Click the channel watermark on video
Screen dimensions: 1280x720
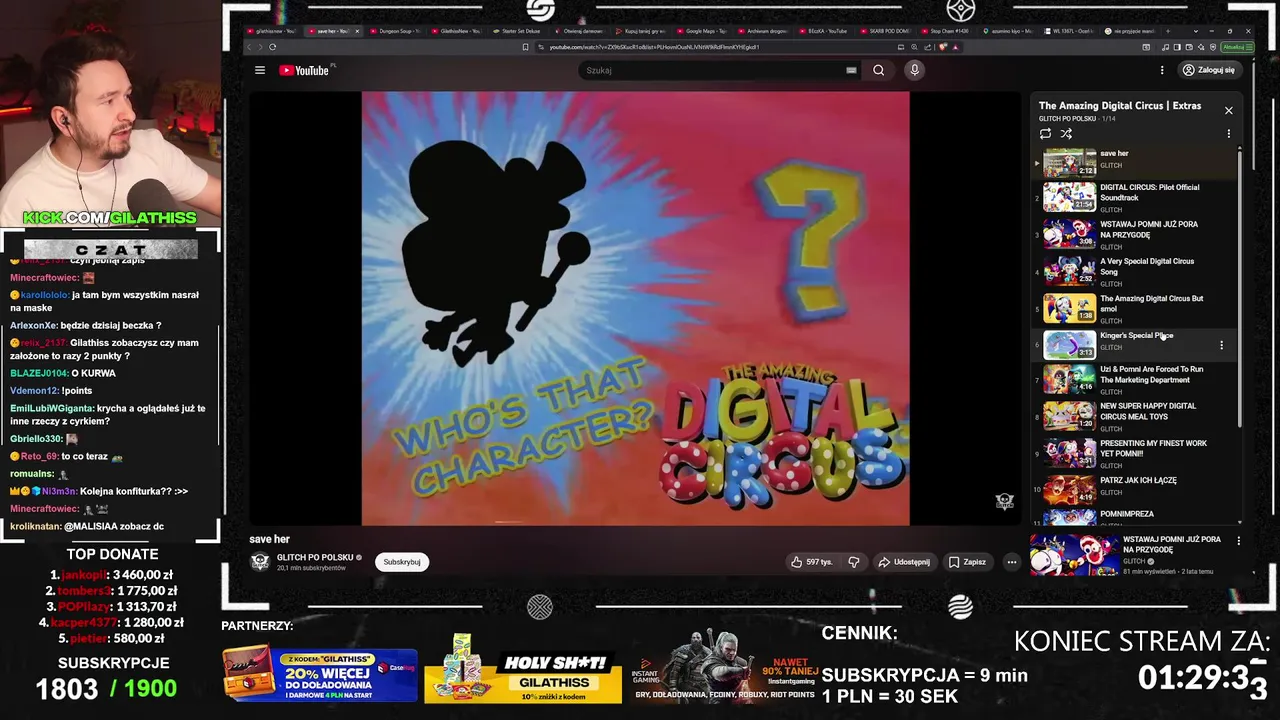click(1004, 502)
